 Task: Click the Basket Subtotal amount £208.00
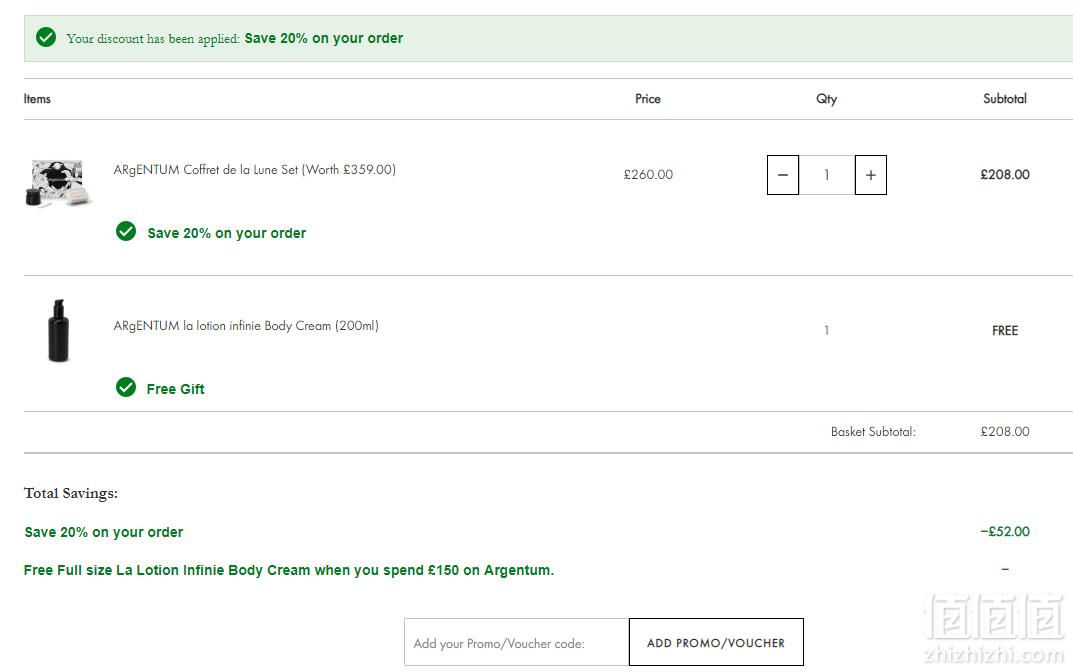click(x=1005, y=432)
